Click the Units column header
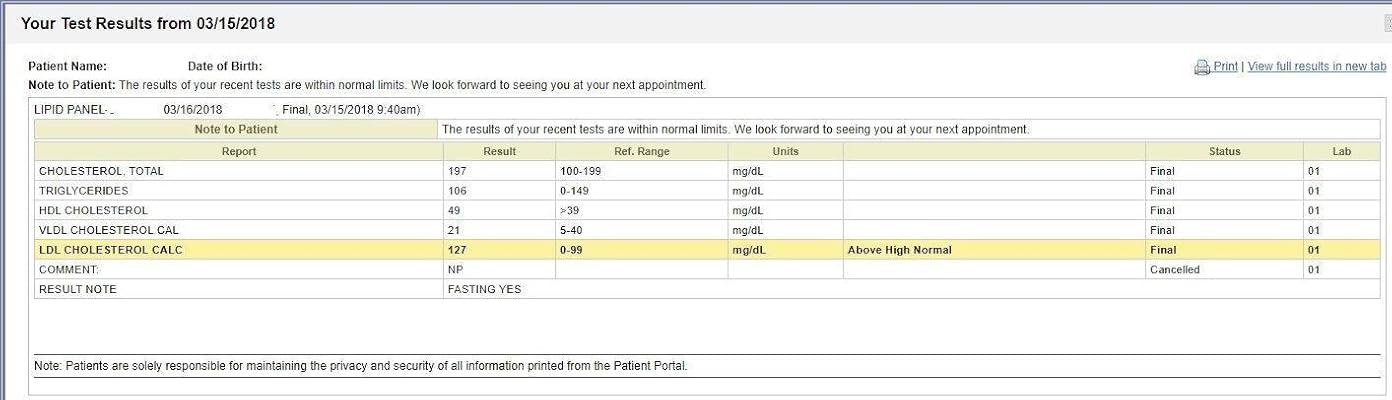 click(x=785, y=152)
